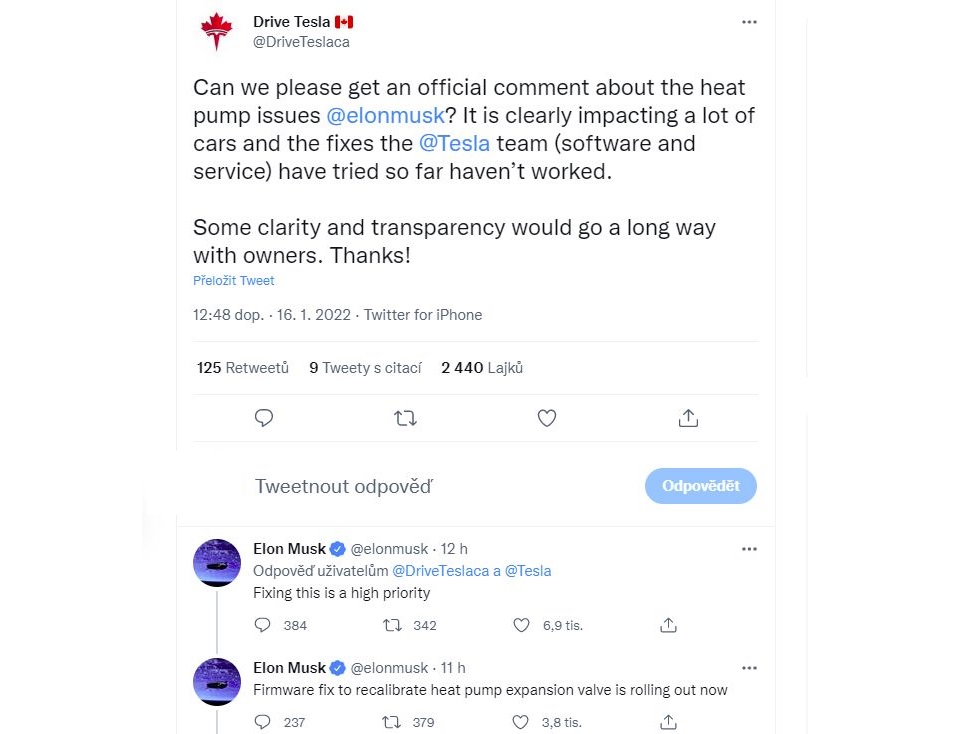Open more options on 'Fixing this' reply

(x=749, y=549)
